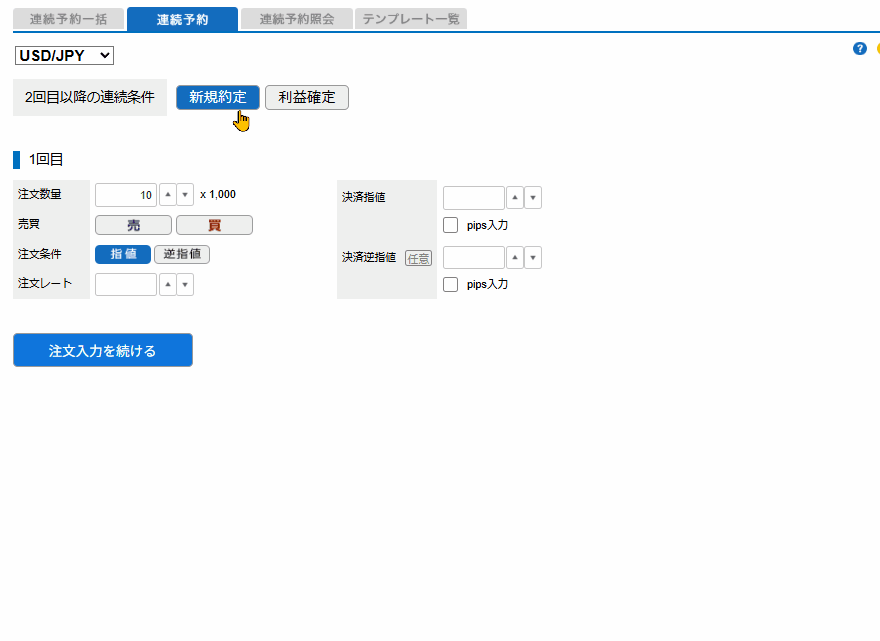Decrease 注文数量 with the down arrow
This screenshot has height=641, width=880.
pos(187,194)
